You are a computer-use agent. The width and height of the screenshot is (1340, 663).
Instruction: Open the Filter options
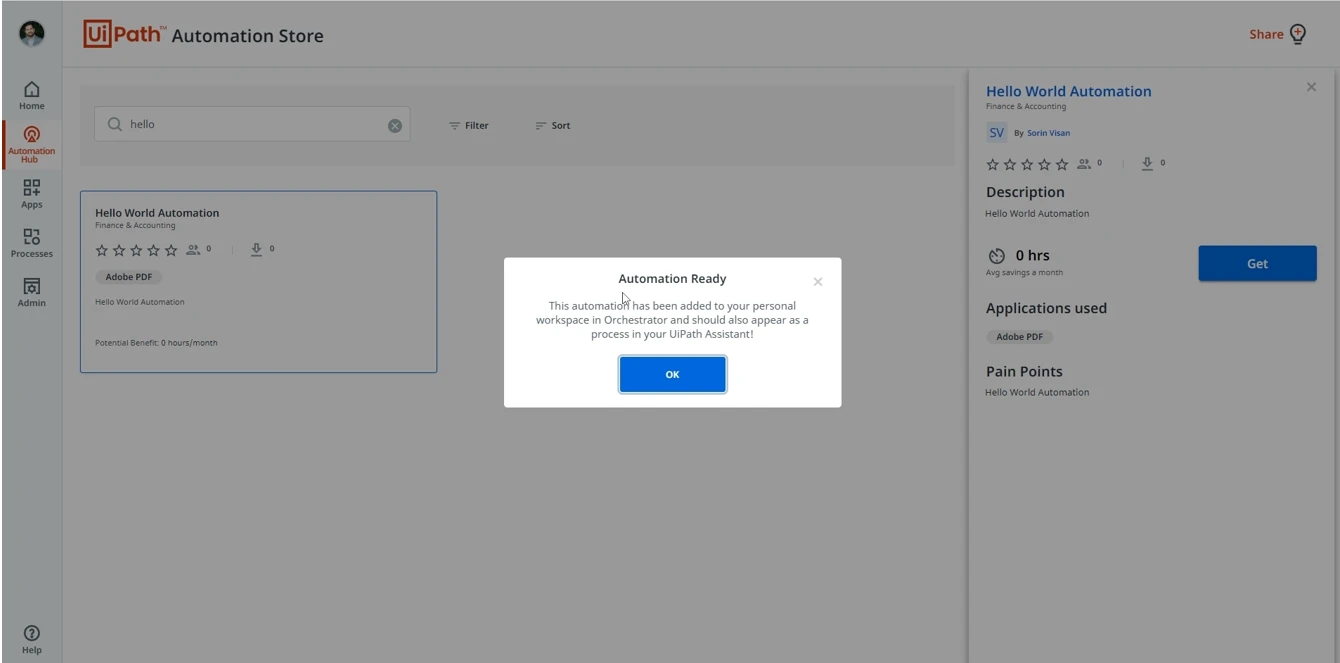point(469,125)
